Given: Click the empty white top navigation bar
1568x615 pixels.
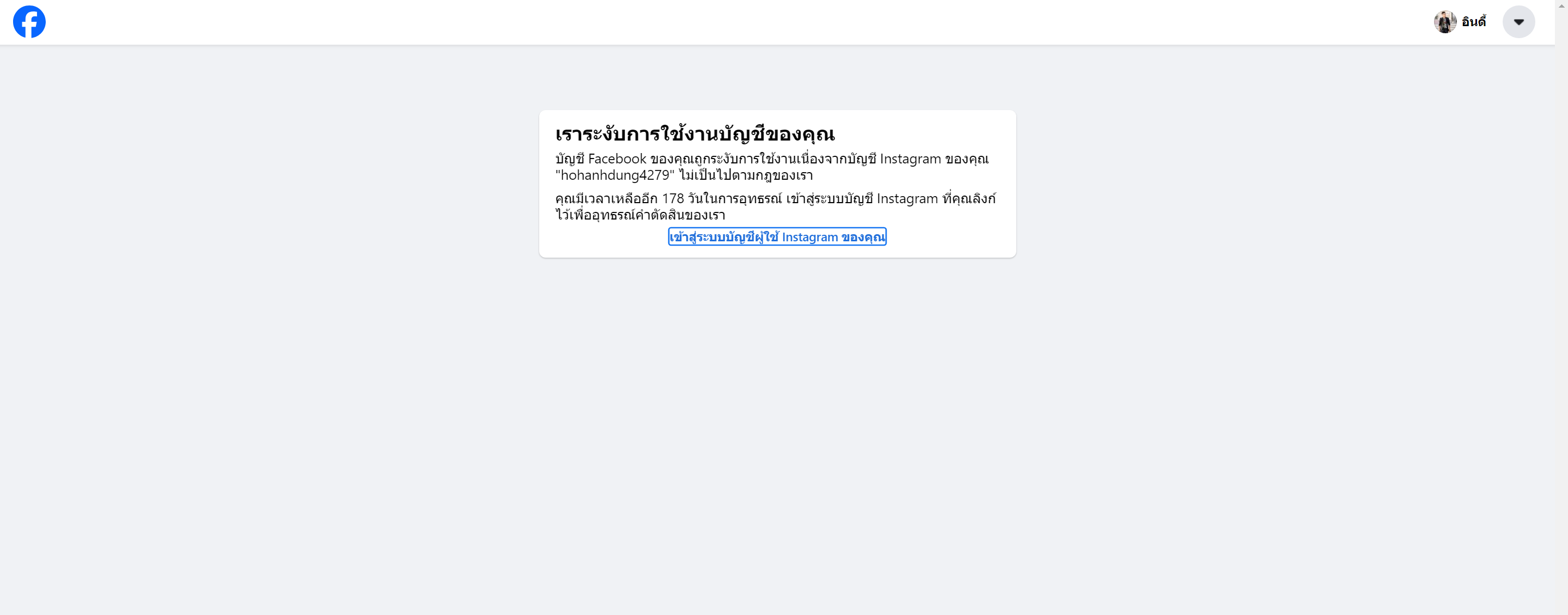Looking at the screenshot, I should click(730, 22).
